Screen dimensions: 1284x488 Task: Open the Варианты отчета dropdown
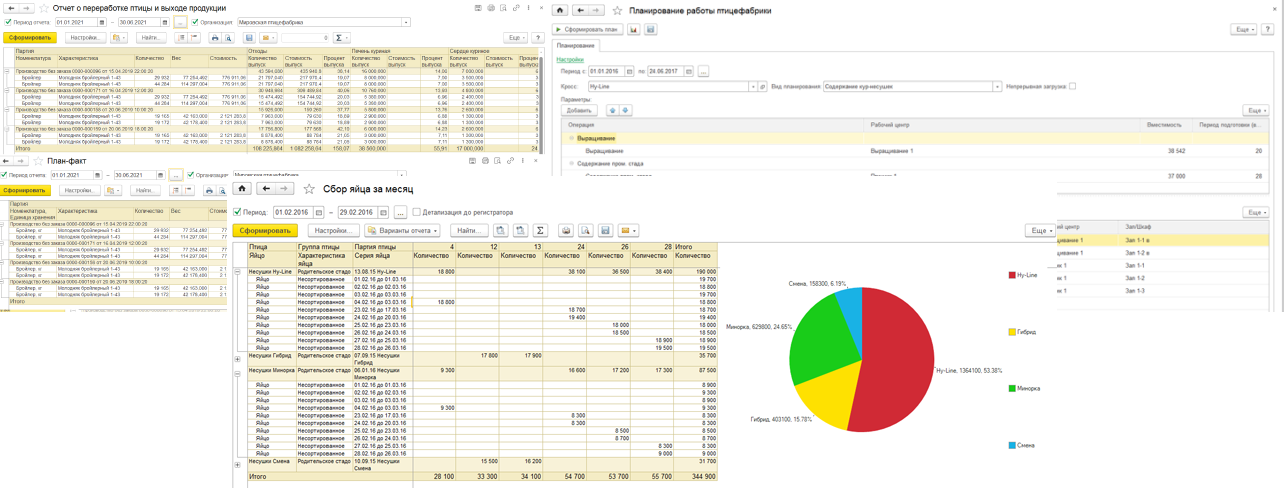coord(402,230)
